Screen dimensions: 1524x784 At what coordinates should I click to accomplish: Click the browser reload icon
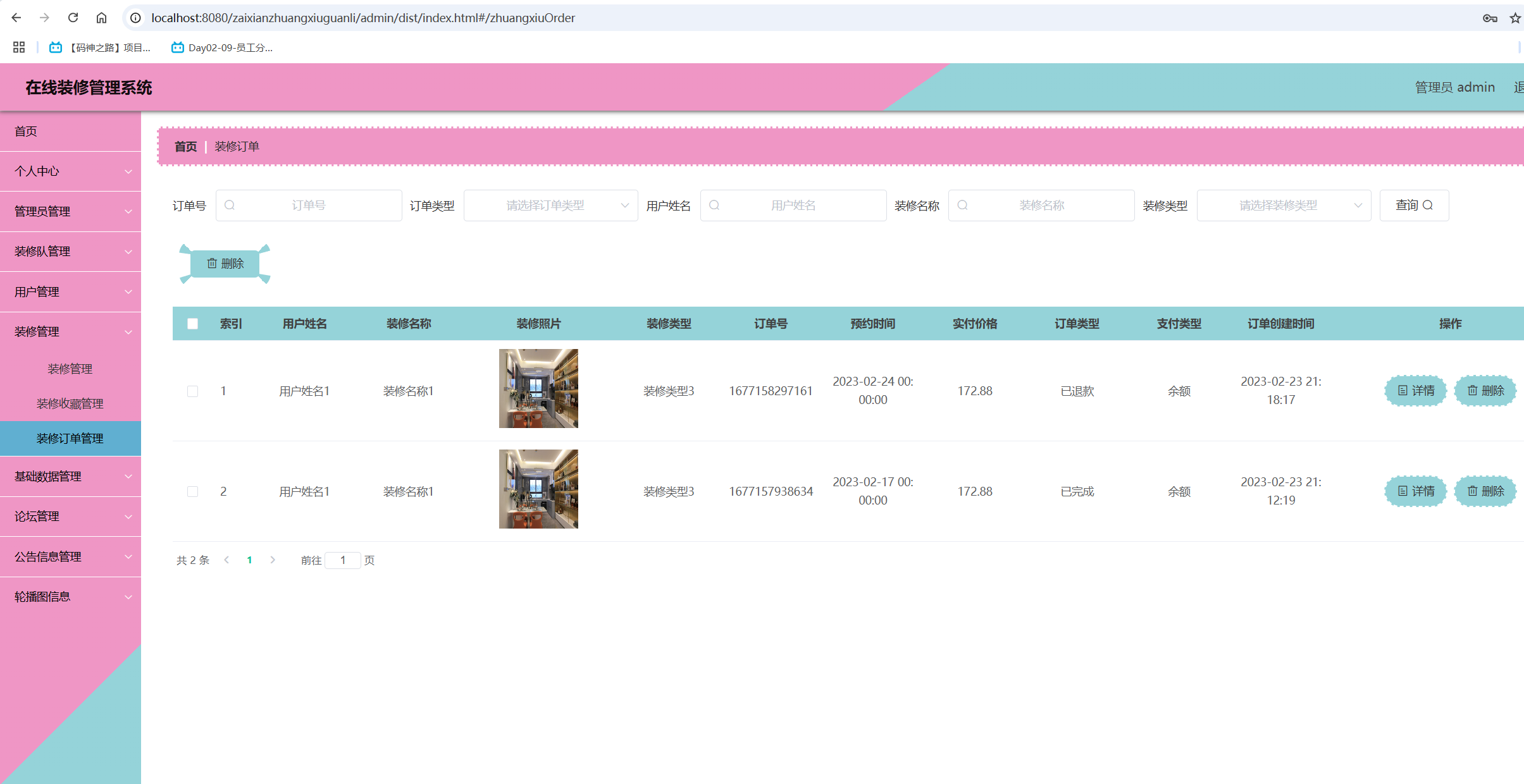pyautogui.click(x=73, y=18)
